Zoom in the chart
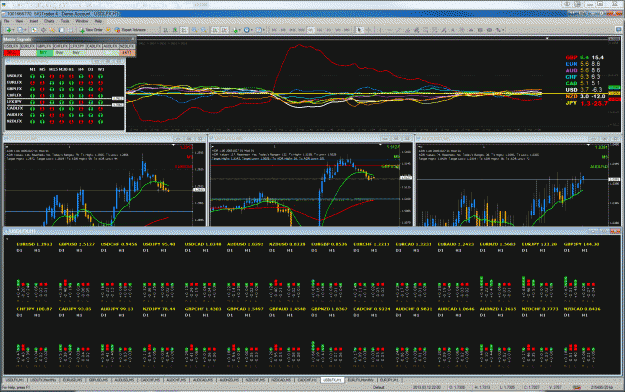Image resolution: width=625 pixels, height=392 pixels. coord(194,30)
